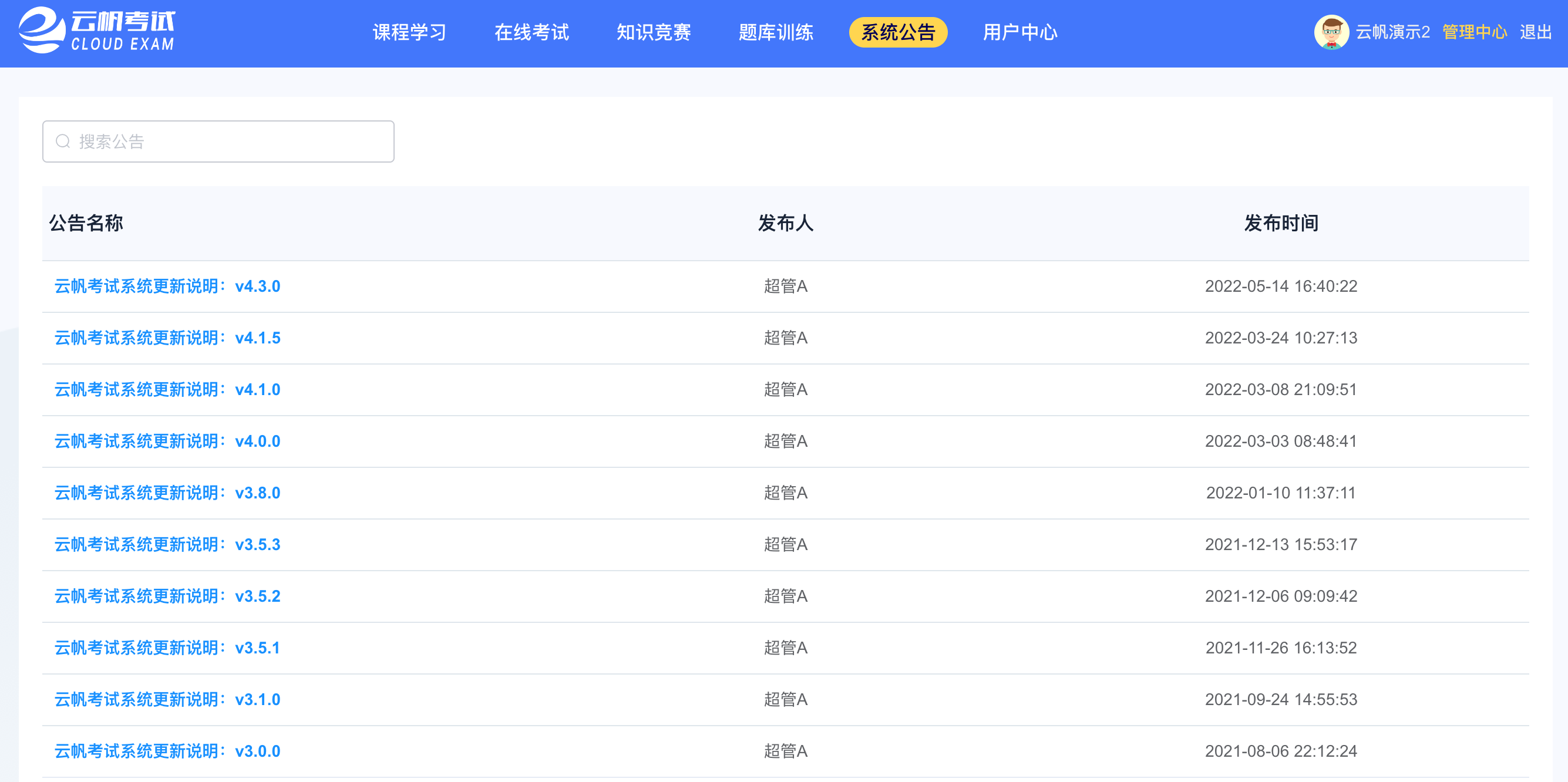Image resolution: width=1568 pixels, height=782 pixels.
Task: Click 超管A in the v3.8.0 row
Action: [x=786, y=494]
